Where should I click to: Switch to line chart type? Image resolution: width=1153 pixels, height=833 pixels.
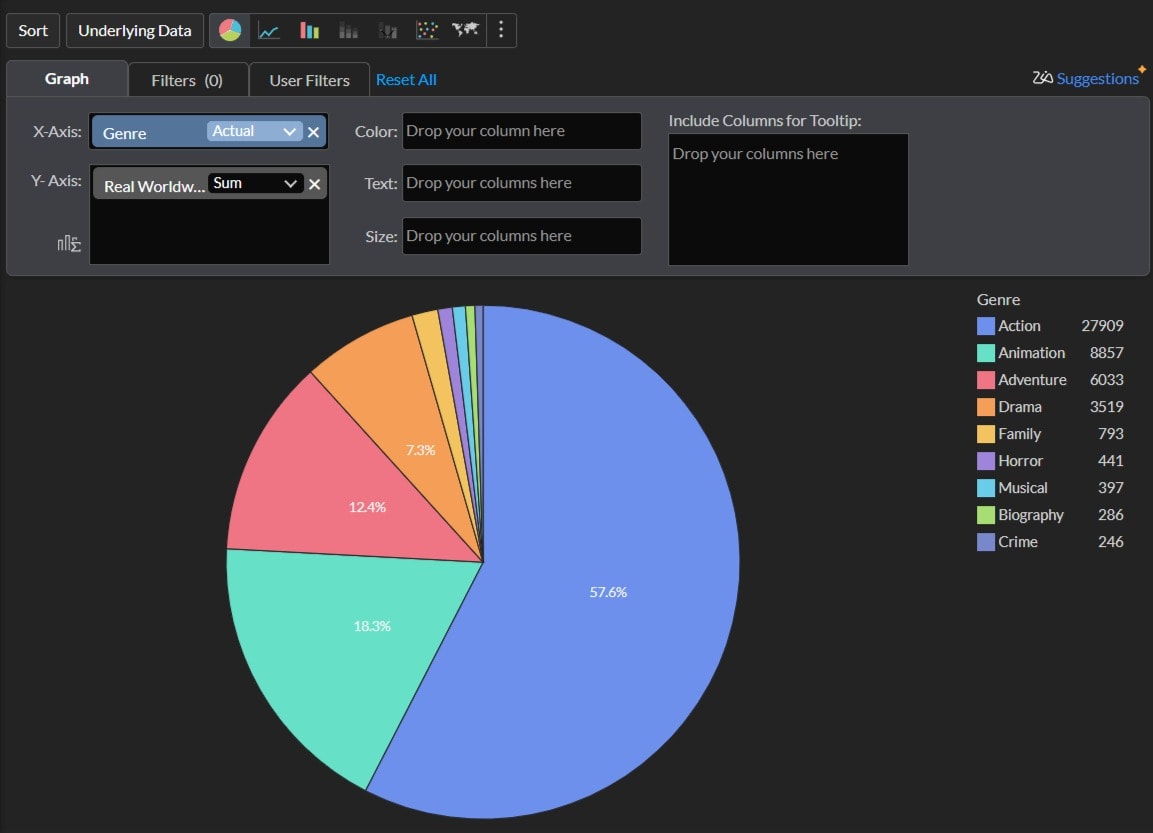269,31
